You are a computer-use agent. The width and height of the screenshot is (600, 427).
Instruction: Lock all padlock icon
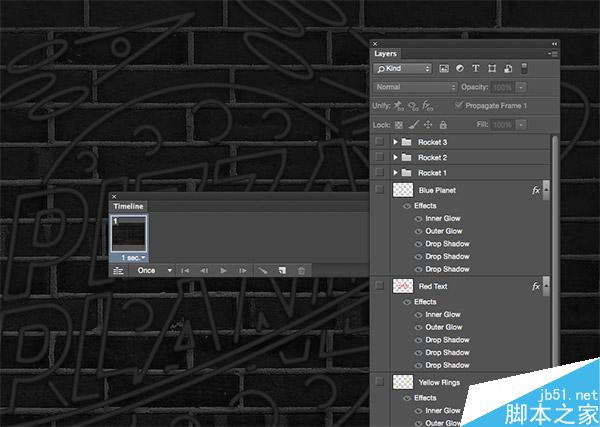point(443,125)
